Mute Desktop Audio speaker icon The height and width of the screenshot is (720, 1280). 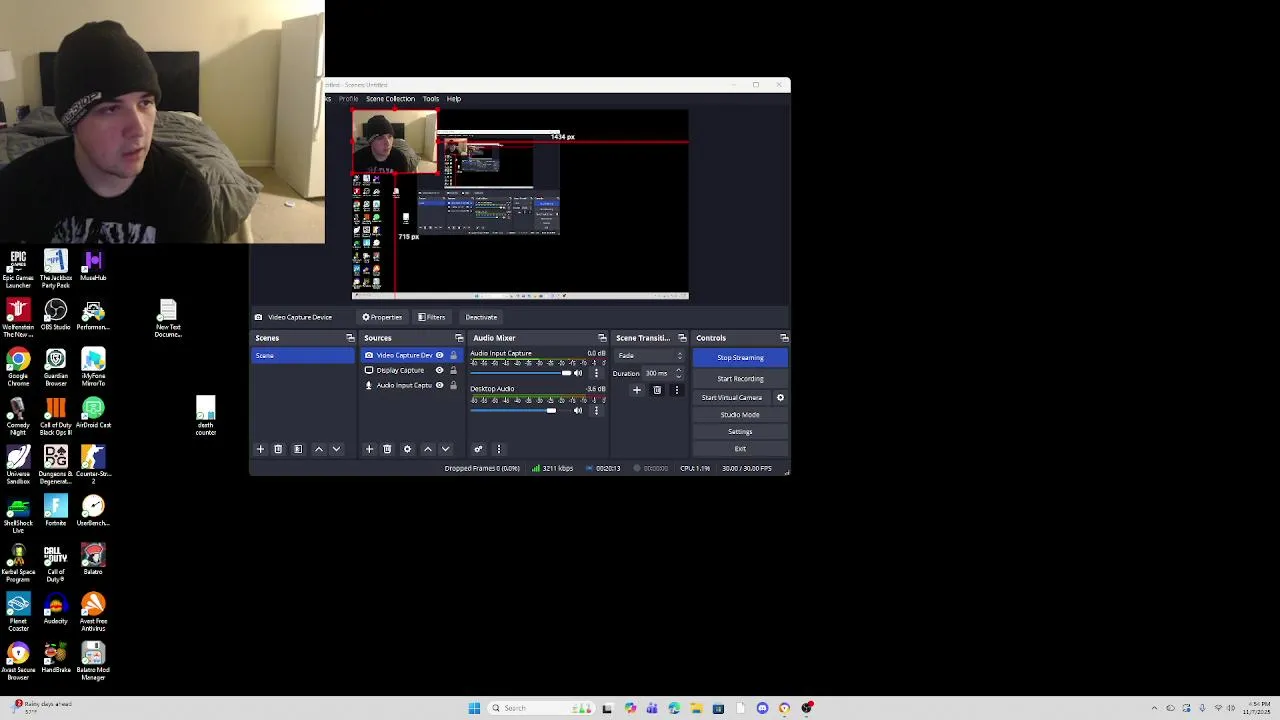(x=578, y=410)
